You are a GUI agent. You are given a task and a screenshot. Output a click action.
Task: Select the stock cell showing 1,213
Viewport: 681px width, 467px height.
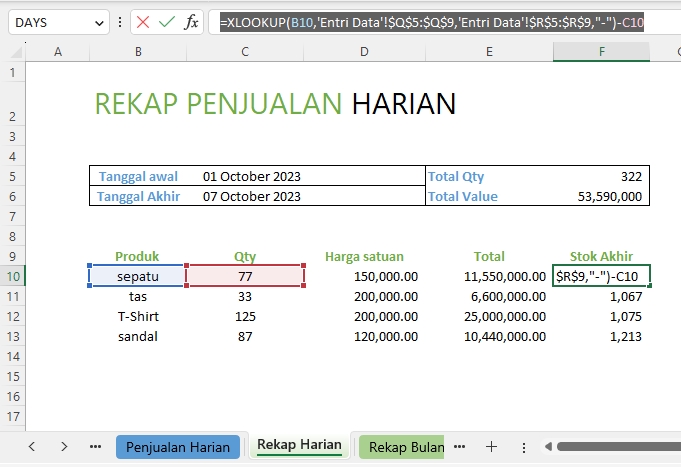pyautogui.click(x=602, y=336)
